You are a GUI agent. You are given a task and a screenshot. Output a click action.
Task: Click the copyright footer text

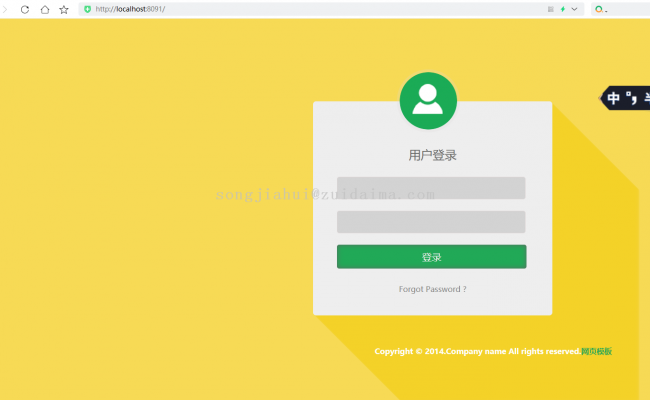tap(476, 351)
